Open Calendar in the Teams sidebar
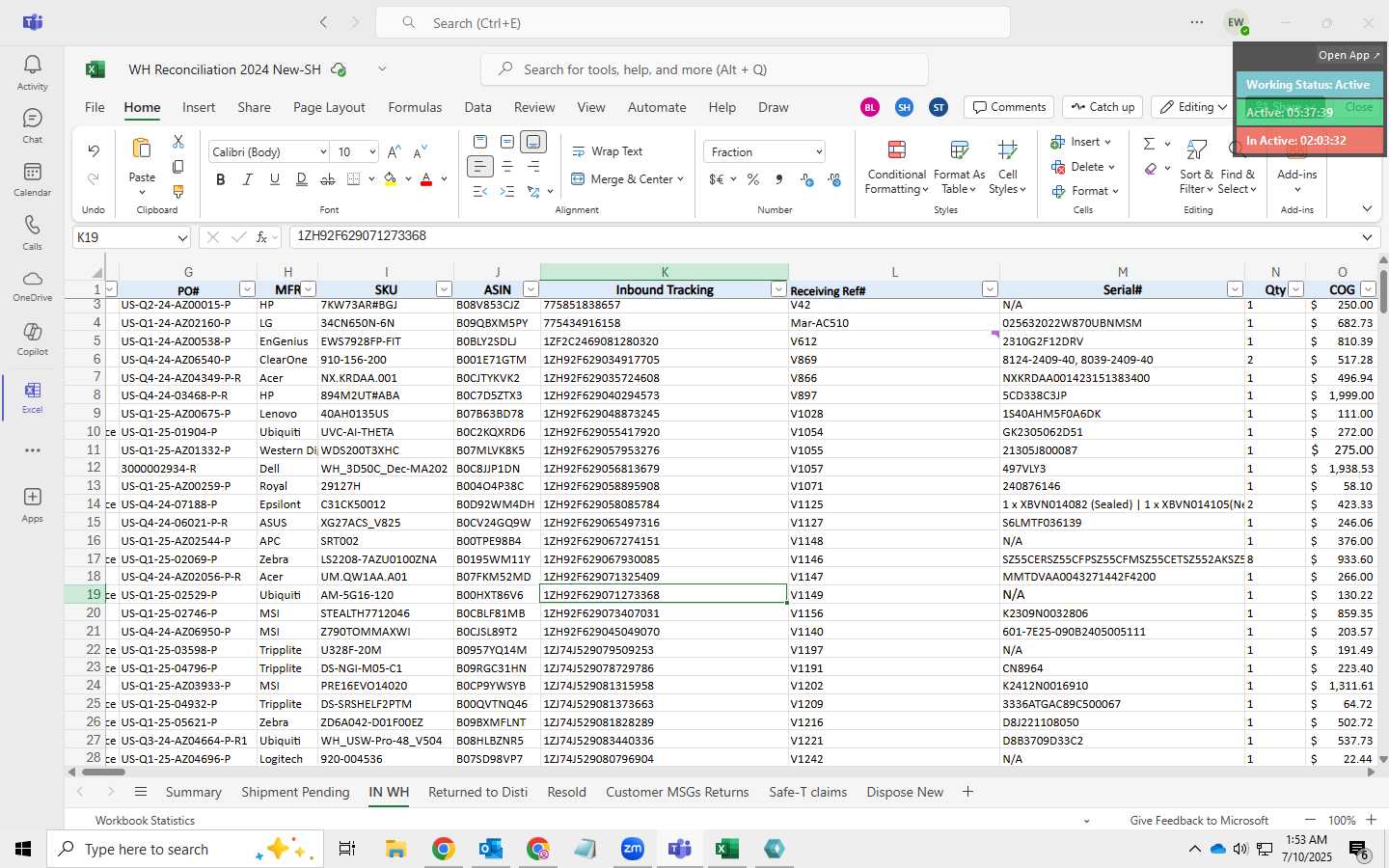 coord(32,179)
